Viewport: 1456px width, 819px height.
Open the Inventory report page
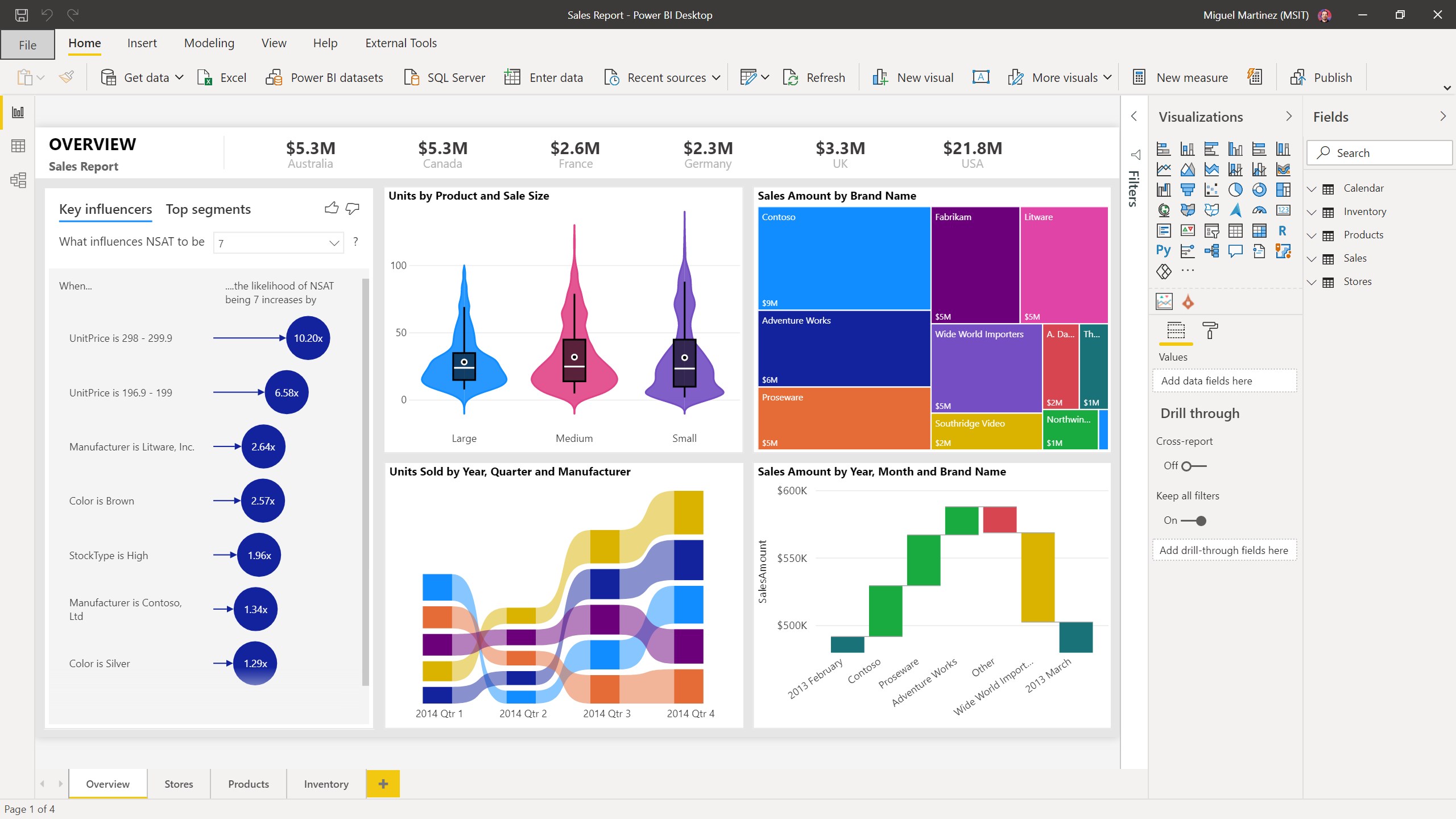click(325, 784)
